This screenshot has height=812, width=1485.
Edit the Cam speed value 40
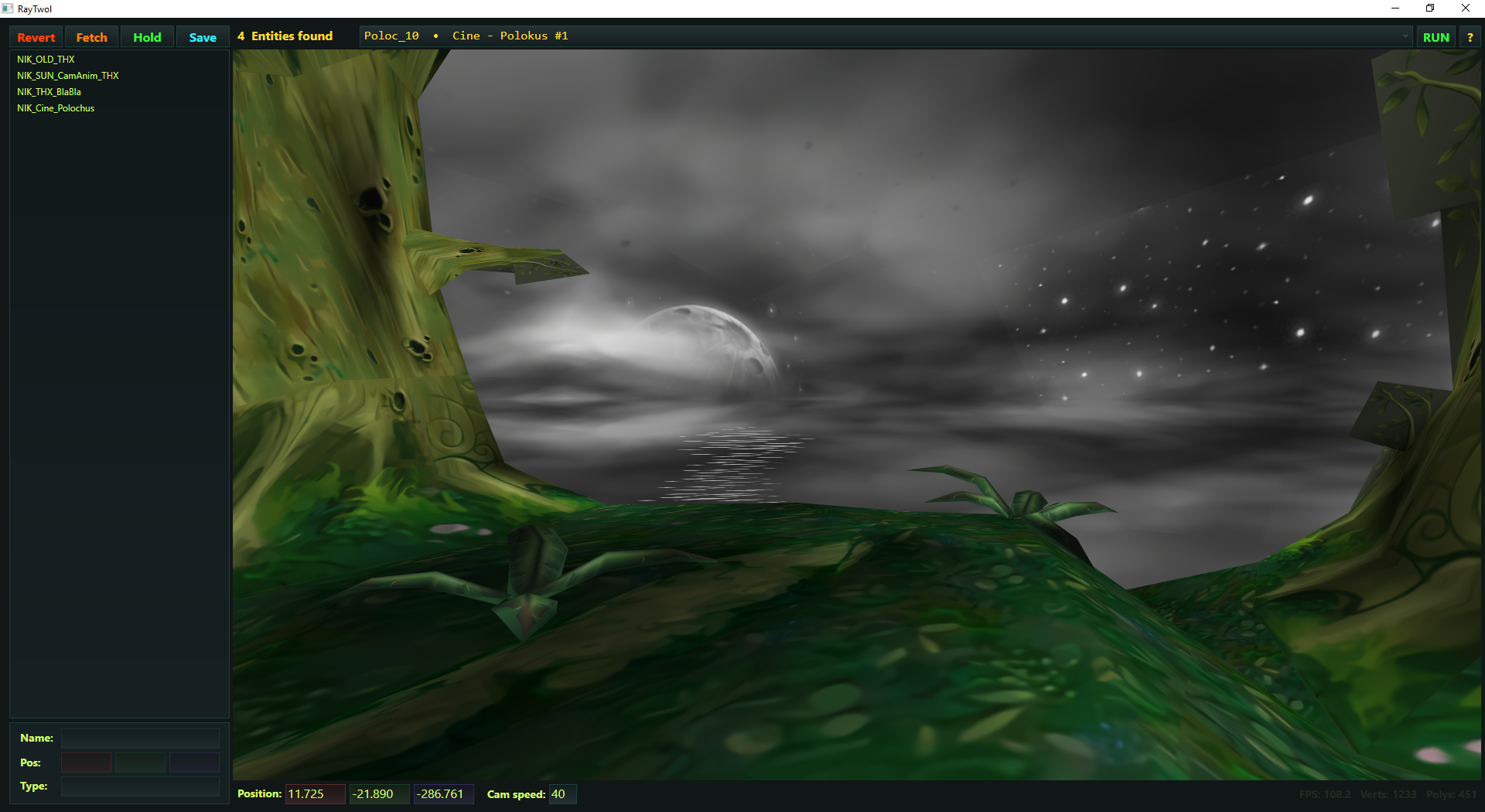pos(562,794)
